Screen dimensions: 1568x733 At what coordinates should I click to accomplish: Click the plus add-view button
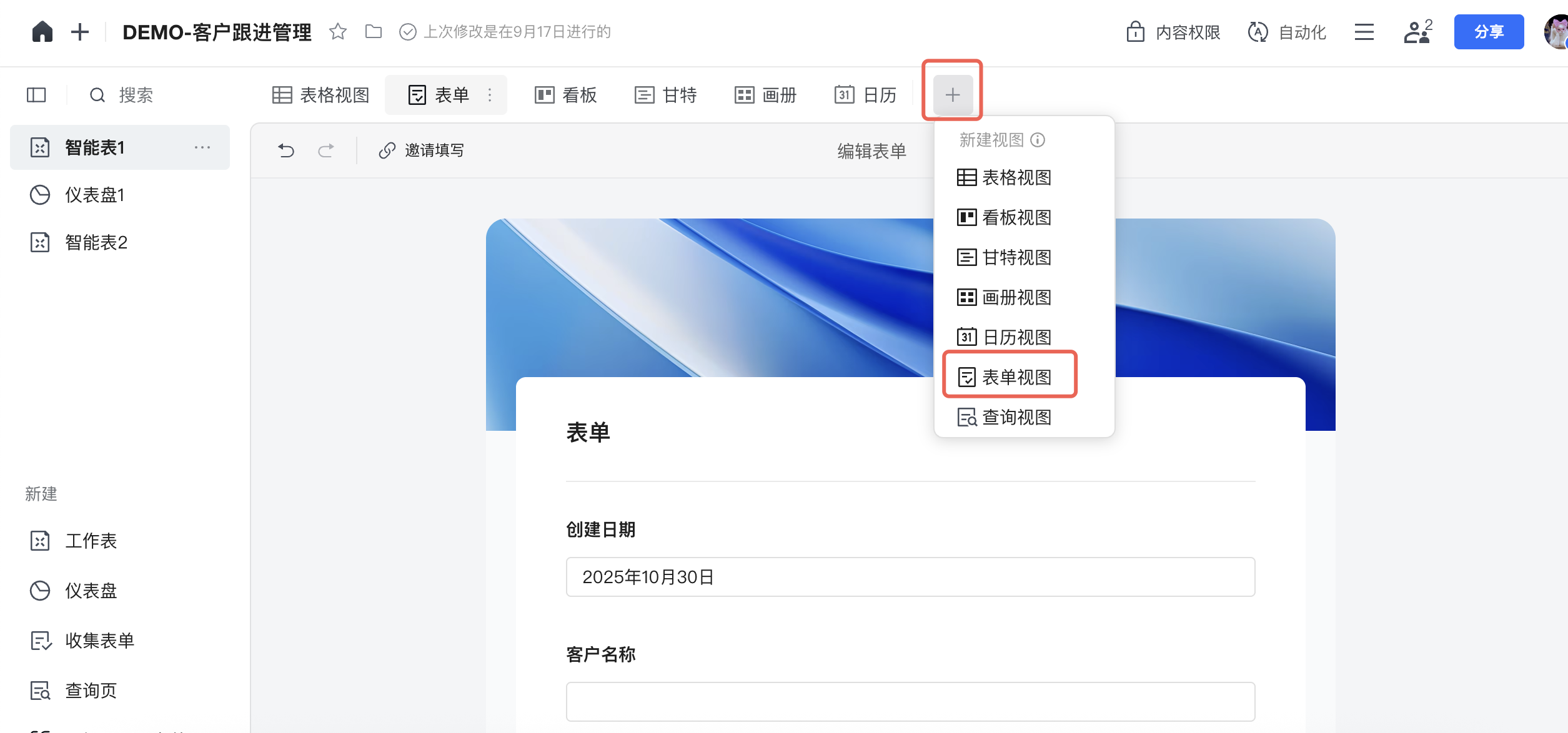953,95
